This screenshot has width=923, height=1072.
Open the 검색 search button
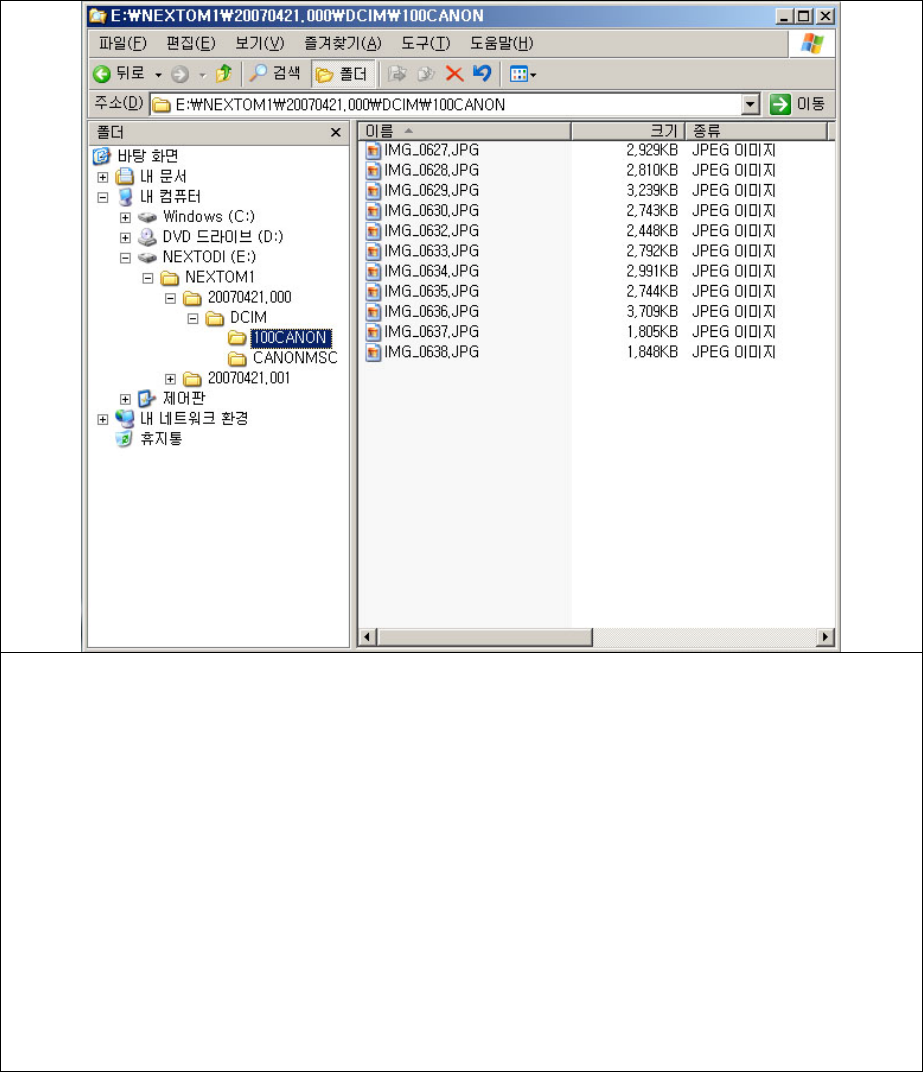276,73
